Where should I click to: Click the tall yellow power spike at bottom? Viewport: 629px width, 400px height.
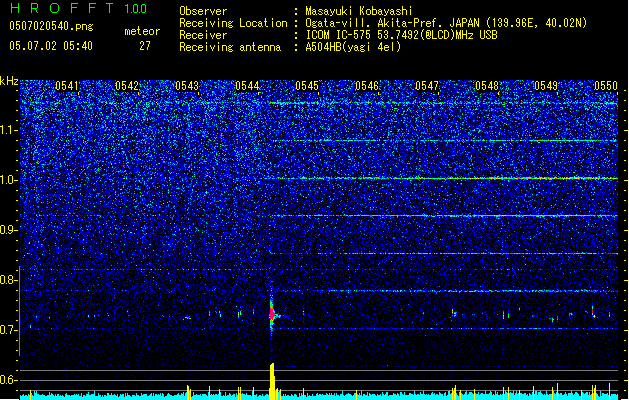tap(272, 381)
